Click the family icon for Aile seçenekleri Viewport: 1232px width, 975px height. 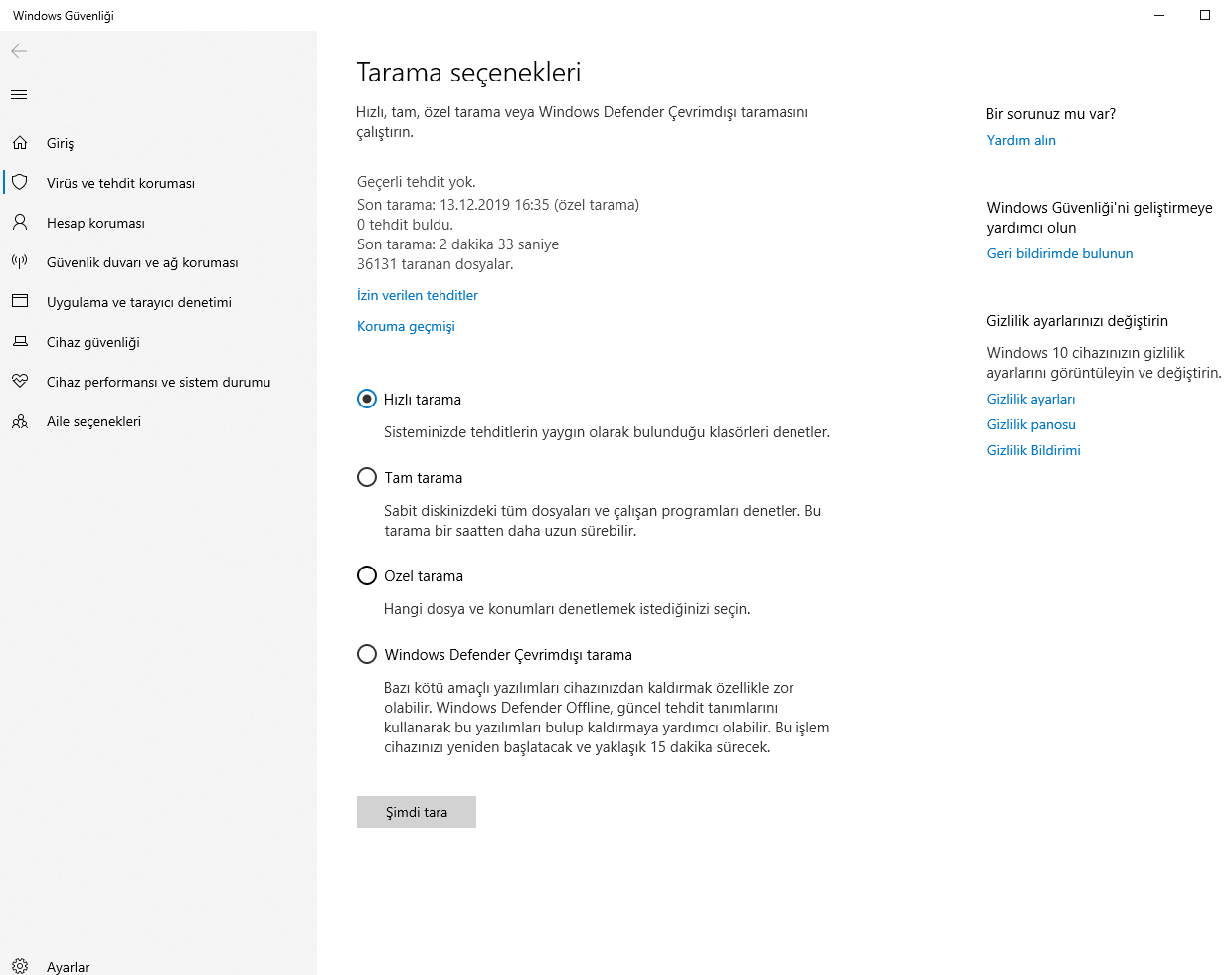[x=20, y=421]
